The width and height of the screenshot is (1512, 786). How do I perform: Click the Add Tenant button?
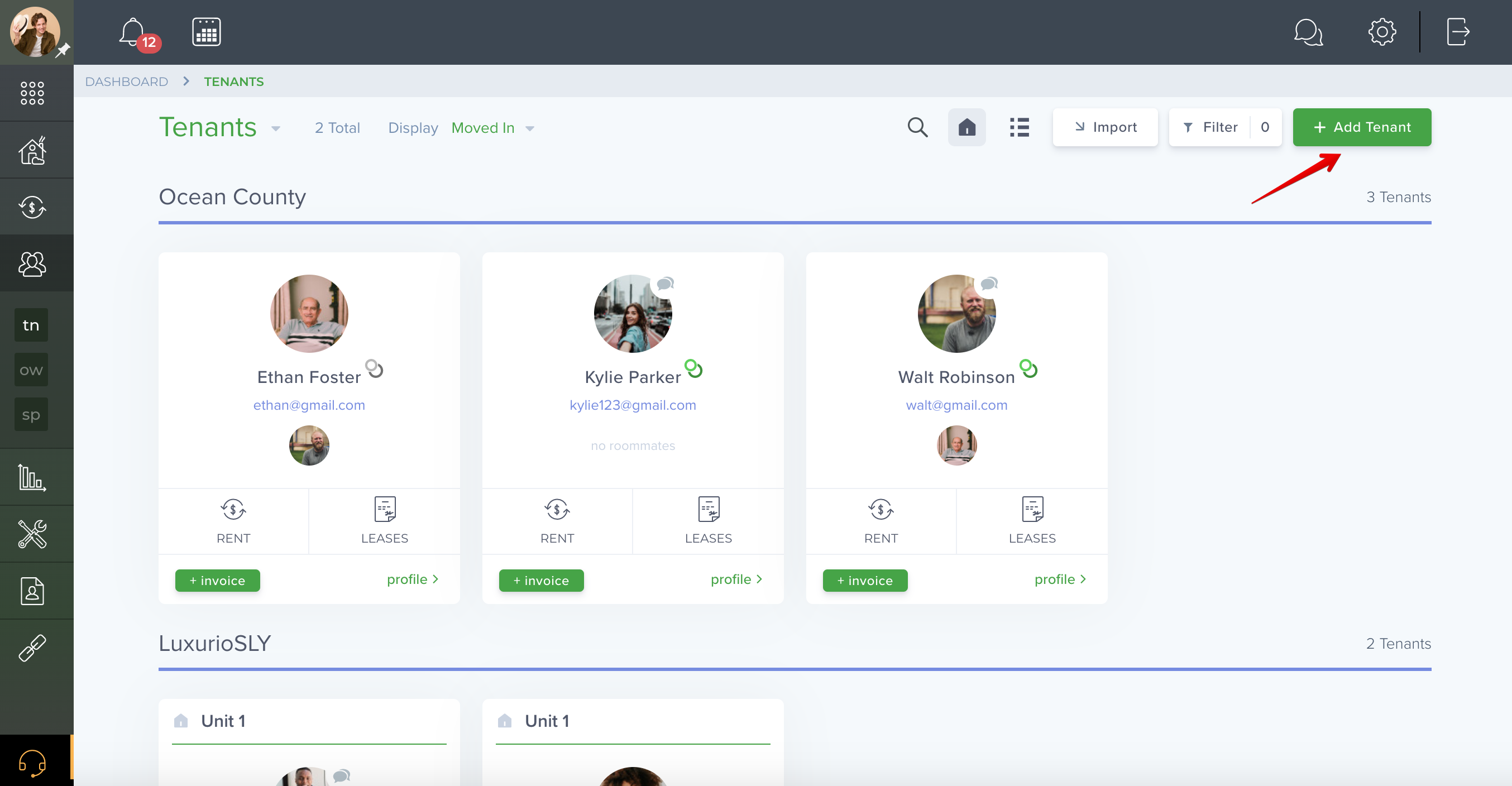[x=1362, y=127]
